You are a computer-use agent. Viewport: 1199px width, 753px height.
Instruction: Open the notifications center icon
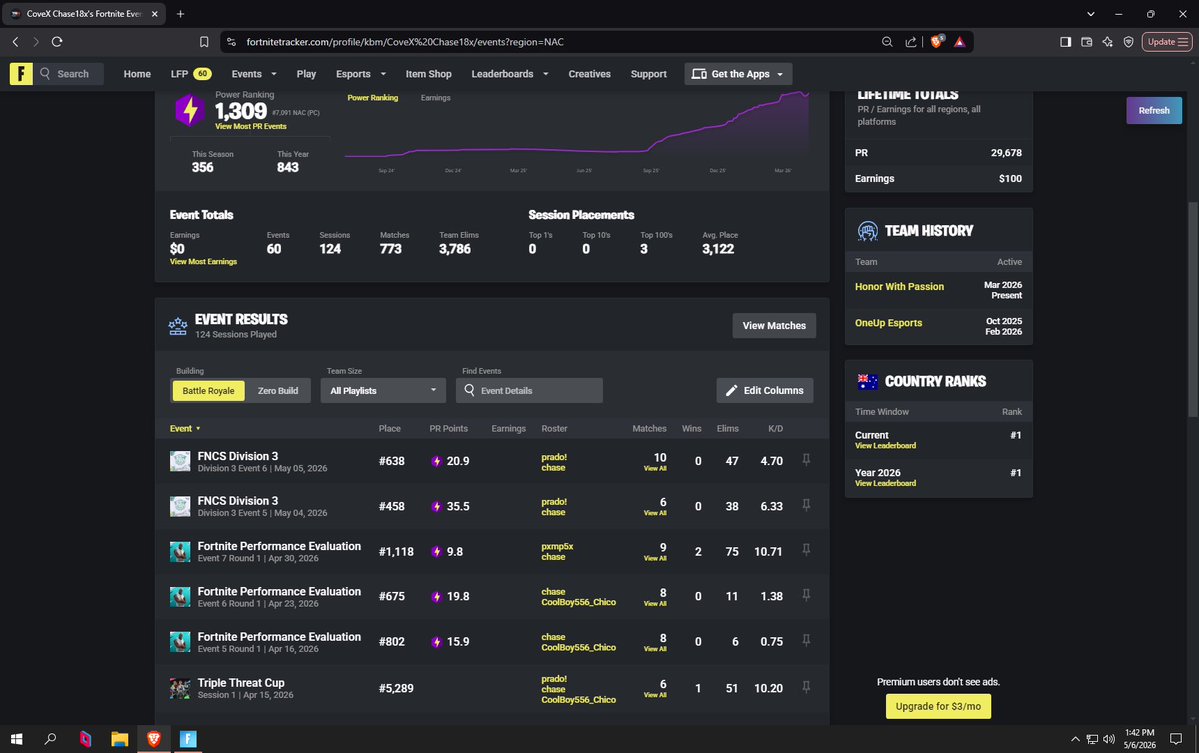pyautogui.click(x=1176, y=738)
